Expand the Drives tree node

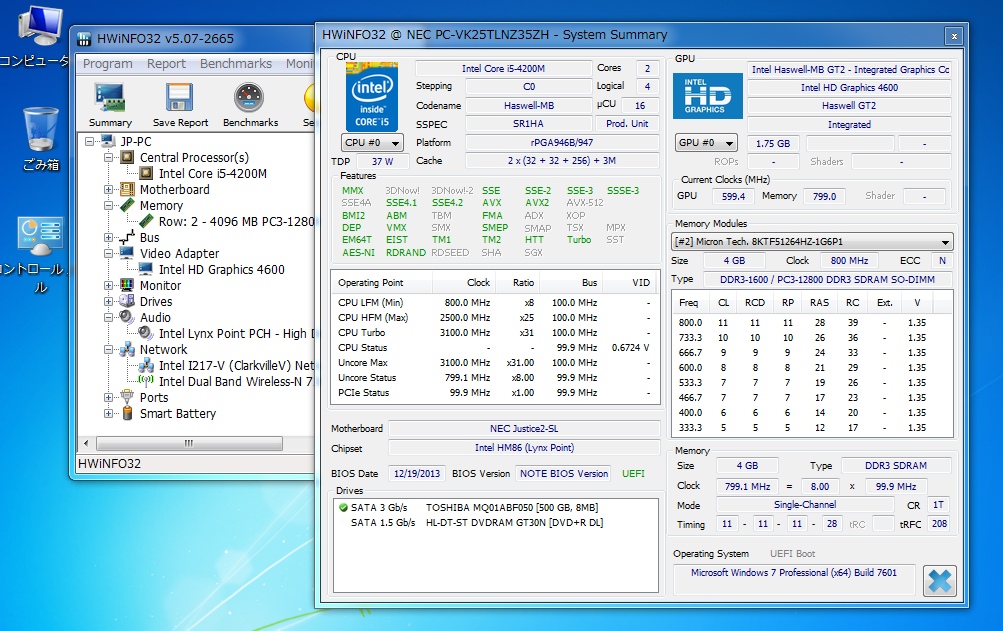pyautogui.click(x=108, y=301)
